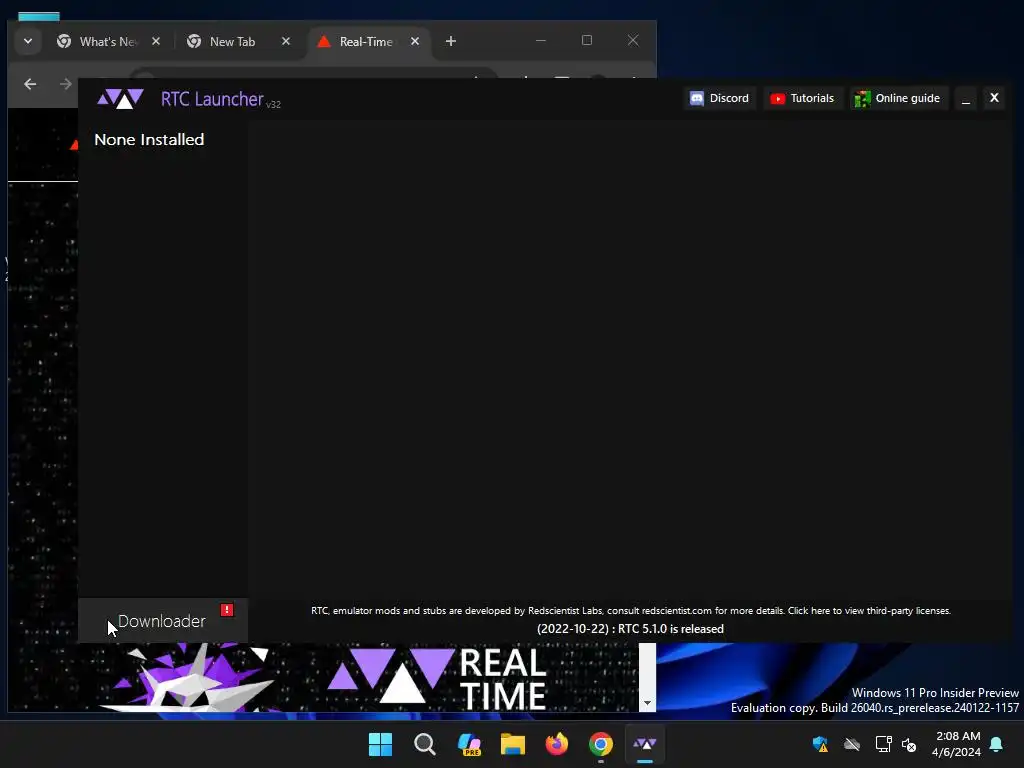Image resolution: width=1024 pixels, height=768 pixels.
Task: Open a new tab in Chrome
Action: coord(451,41)
